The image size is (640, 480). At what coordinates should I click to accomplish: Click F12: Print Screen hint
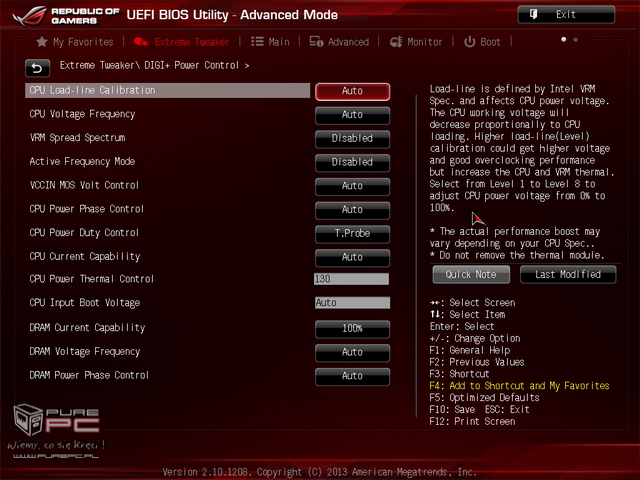pyautogui.click(x=472, y=421)
